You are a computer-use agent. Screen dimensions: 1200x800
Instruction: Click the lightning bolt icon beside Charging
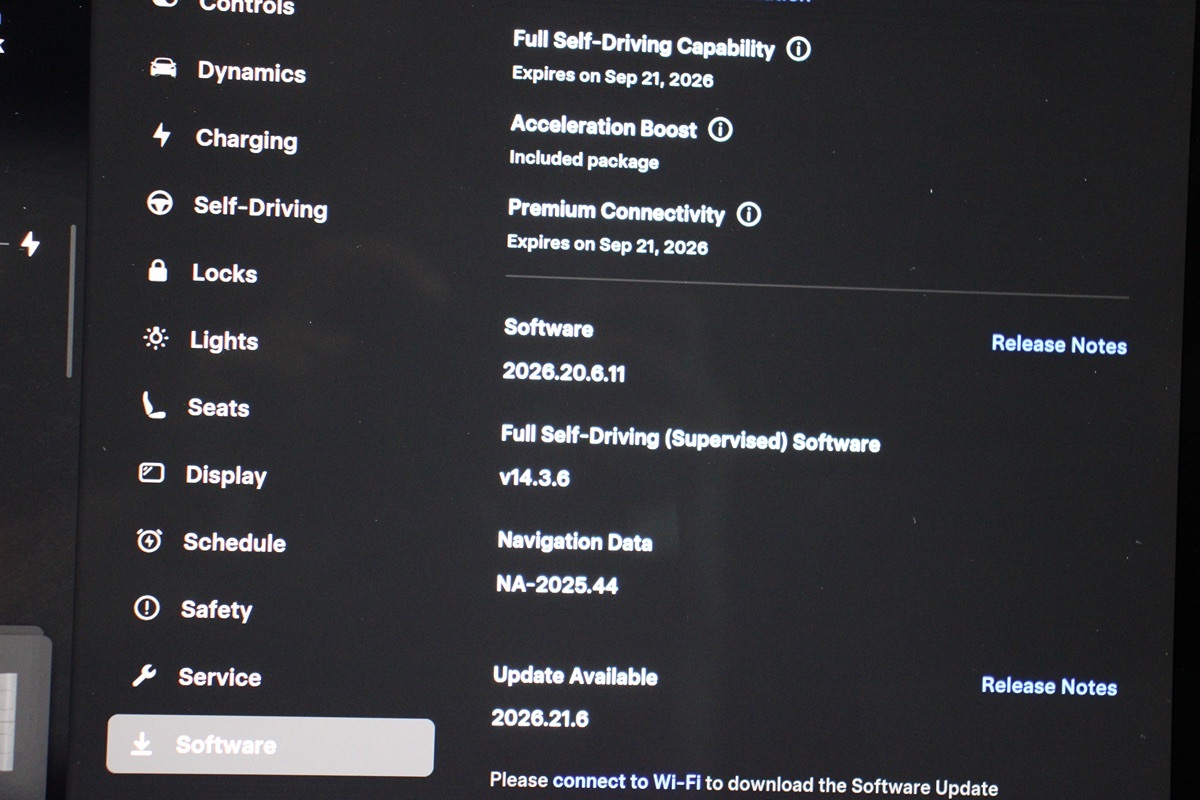162,135
